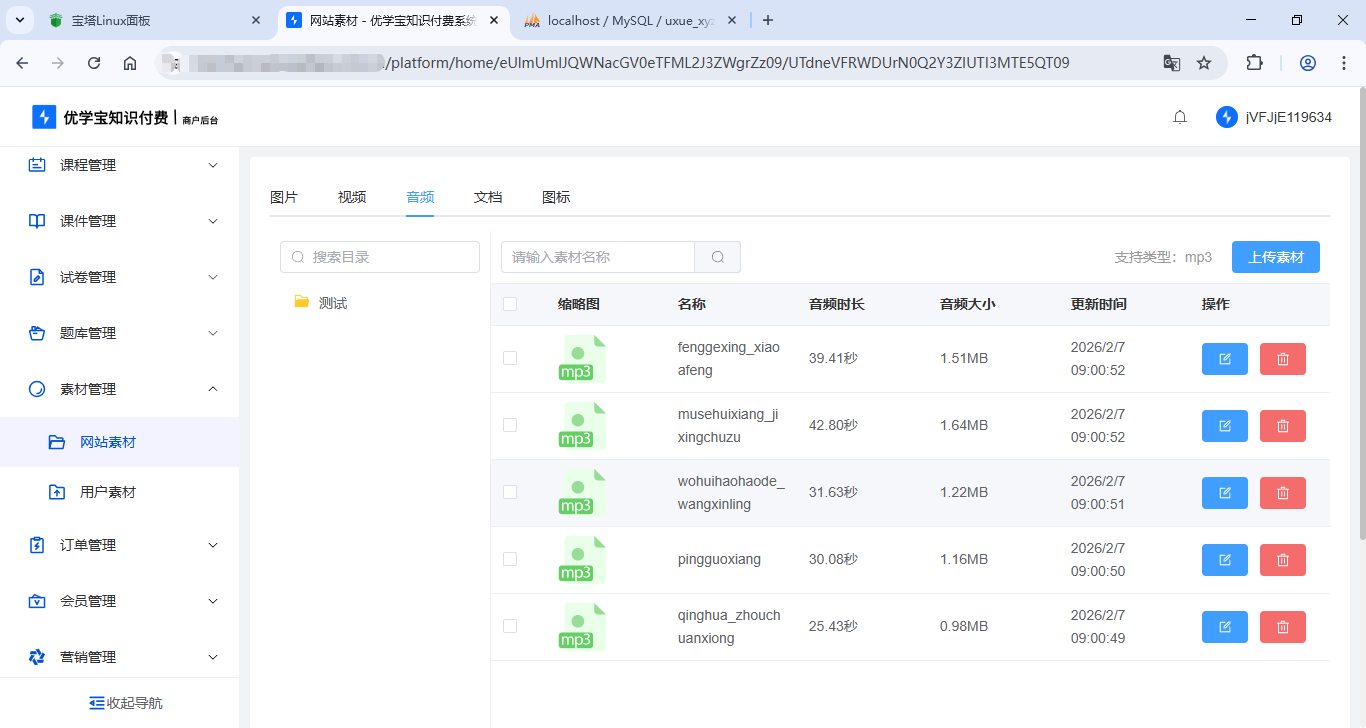Bookmark this page with the star icon
1366x728 pixels.
pos(1204,63)
